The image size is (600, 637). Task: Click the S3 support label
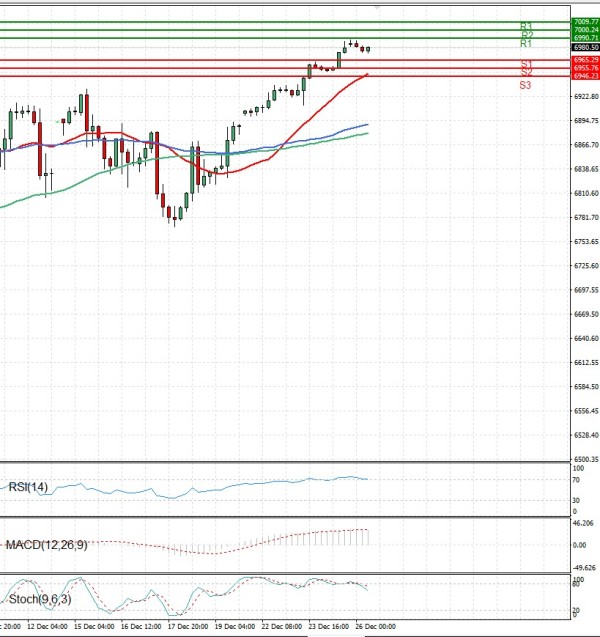[x=525, y=86]
